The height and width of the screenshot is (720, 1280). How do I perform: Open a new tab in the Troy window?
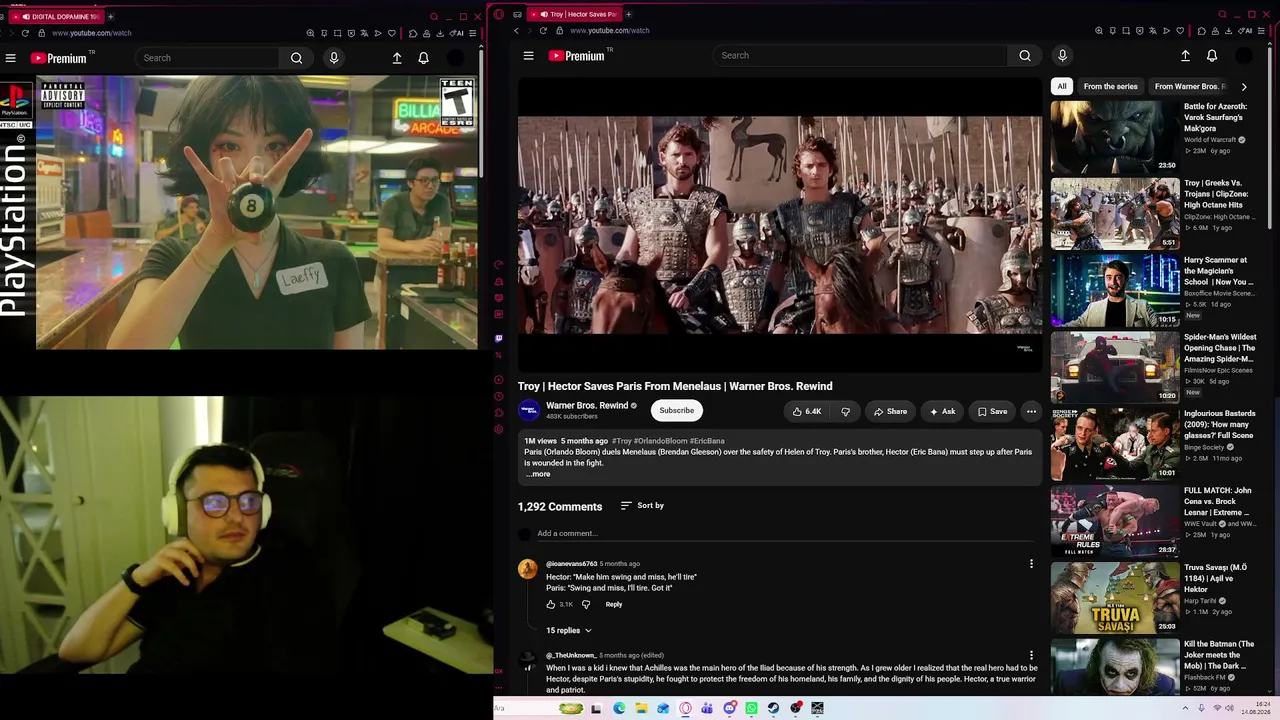628,14
